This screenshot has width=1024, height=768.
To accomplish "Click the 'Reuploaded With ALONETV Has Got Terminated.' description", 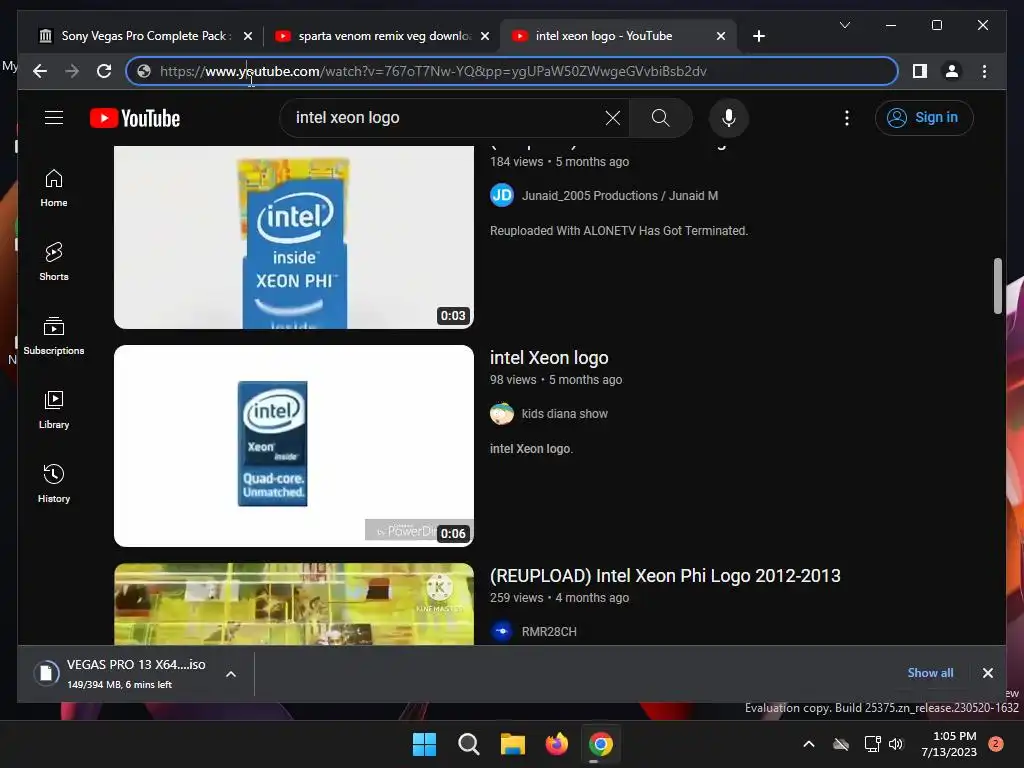I will click(619, 231).
